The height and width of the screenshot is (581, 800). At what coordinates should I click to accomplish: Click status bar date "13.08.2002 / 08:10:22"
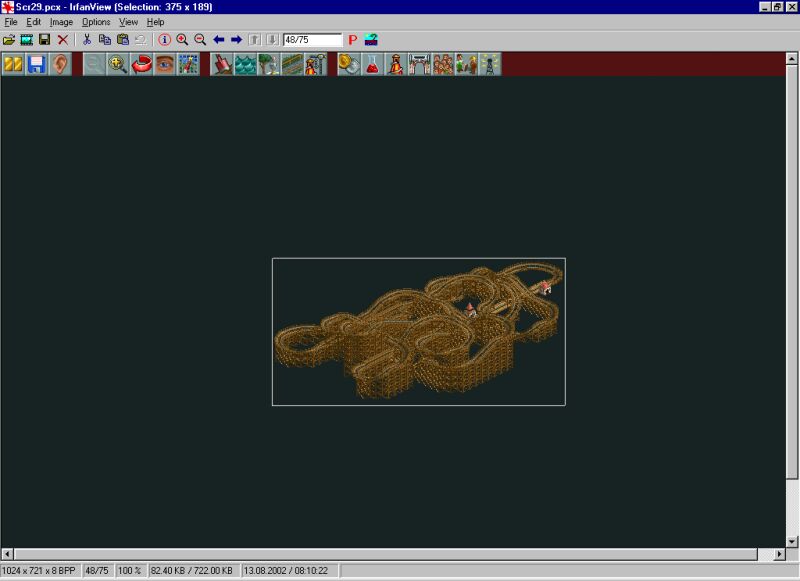pyautogui.click(x=285, y=570)
